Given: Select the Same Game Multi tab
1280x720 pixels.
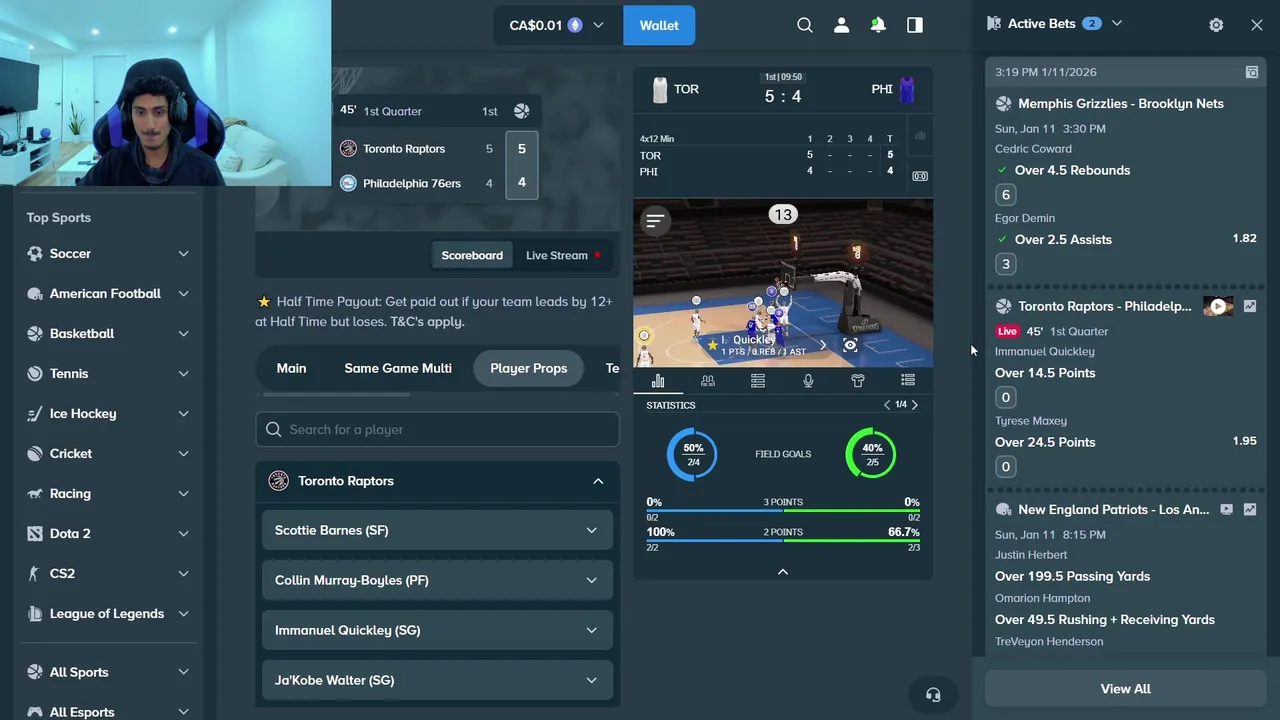Looking at the screenshot, I should 398,368.
